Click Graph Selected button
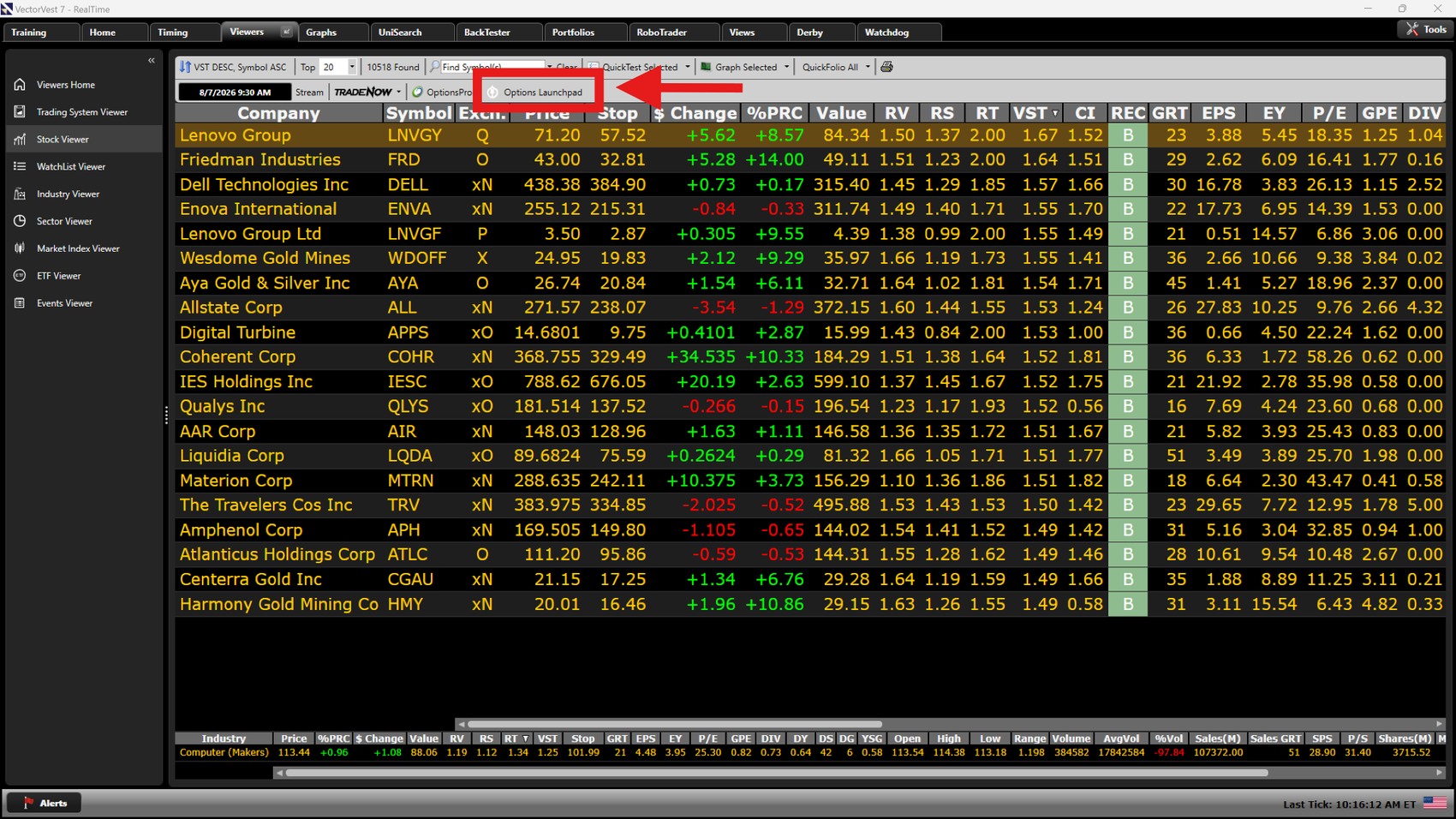 [739, 67]
